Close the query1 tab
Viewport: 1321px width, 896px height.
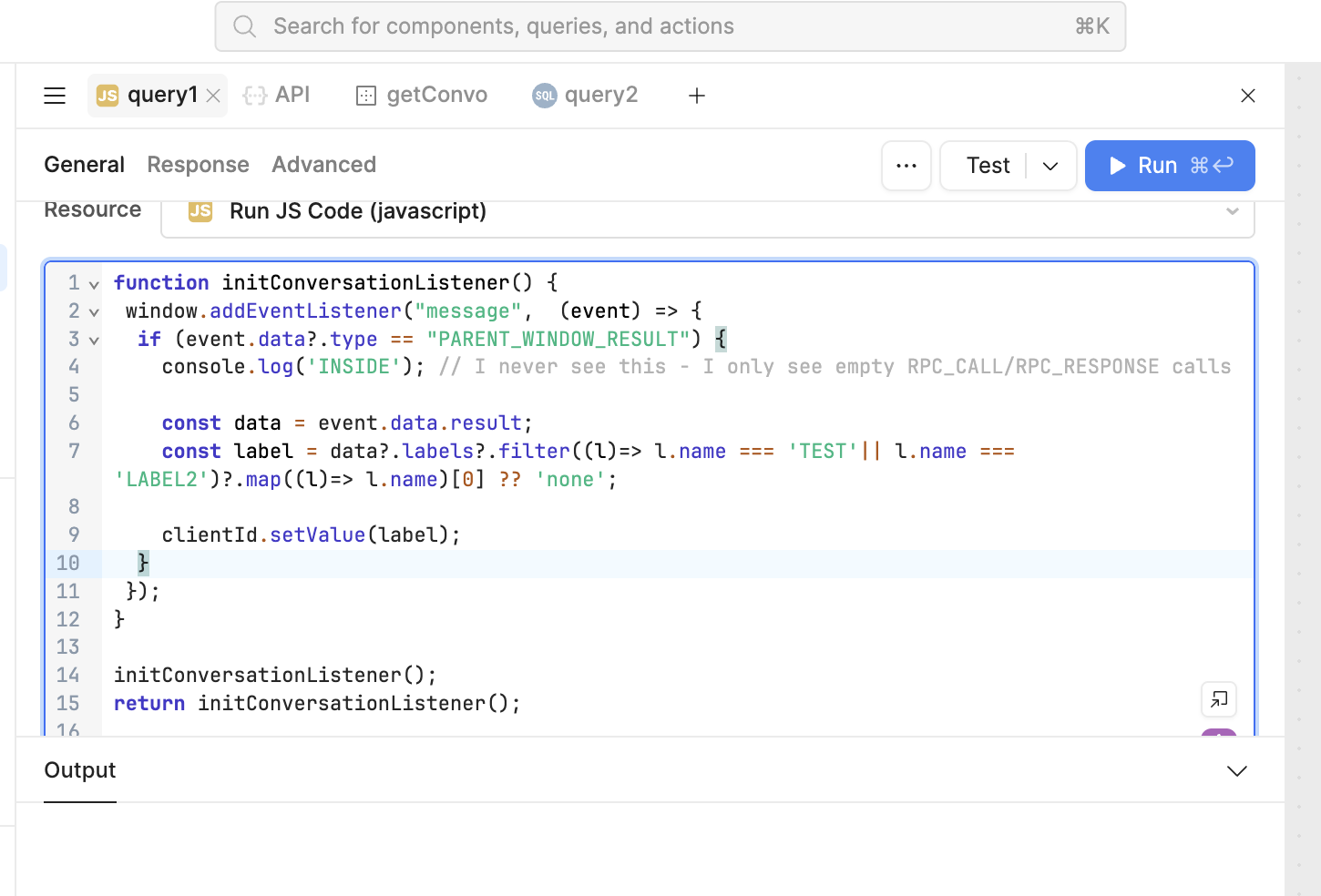[x=214, y=96]
